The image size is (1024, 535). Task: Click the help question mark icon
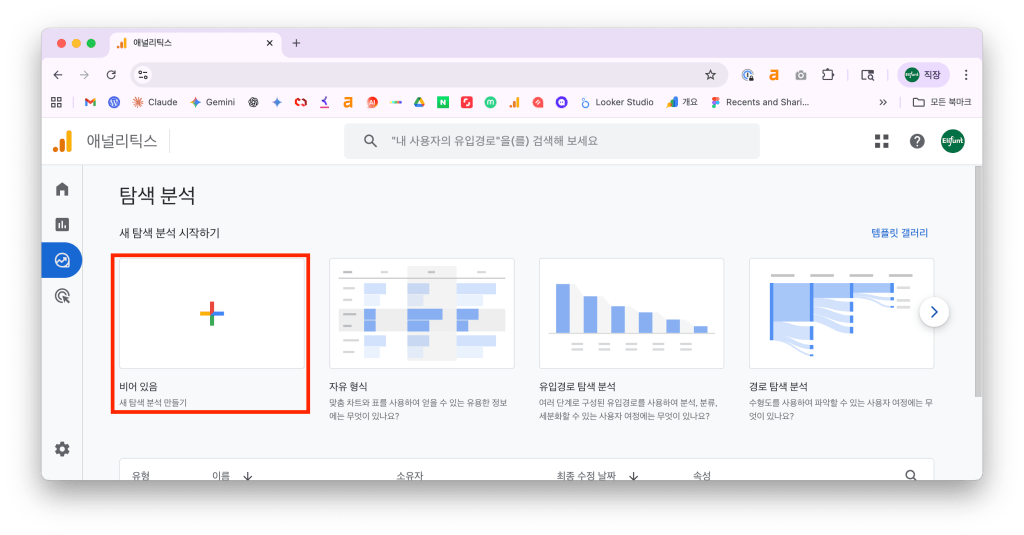917,141
